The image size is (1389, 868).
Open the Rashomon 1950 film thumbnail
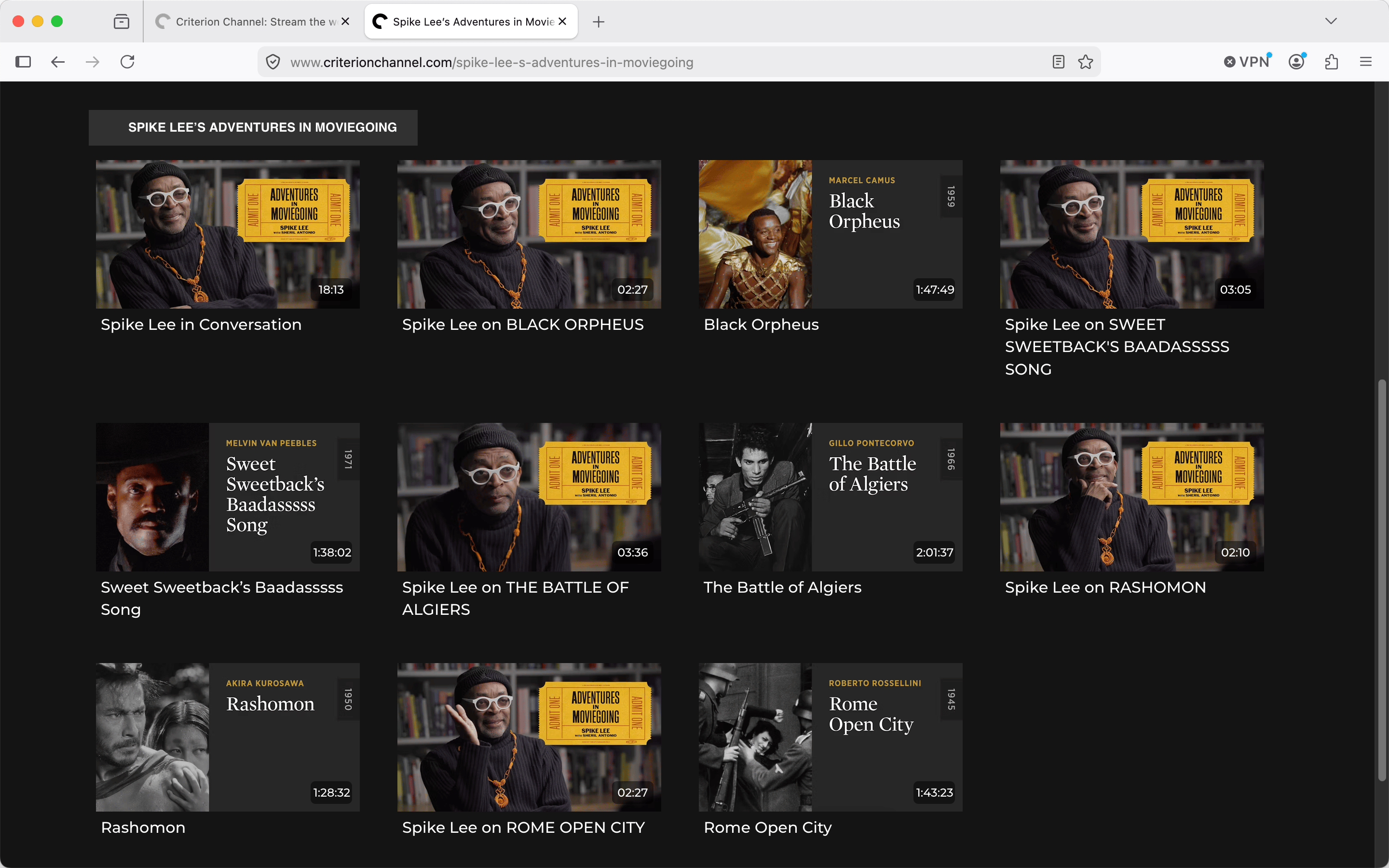click(x=228, y=737)
